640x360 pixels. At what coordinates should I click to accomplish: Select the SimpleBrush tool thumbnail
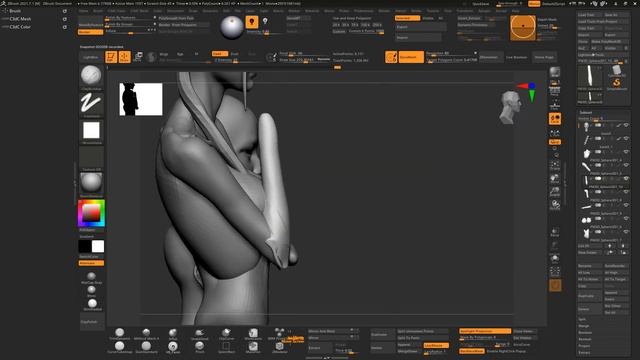[x=617, y=84]
